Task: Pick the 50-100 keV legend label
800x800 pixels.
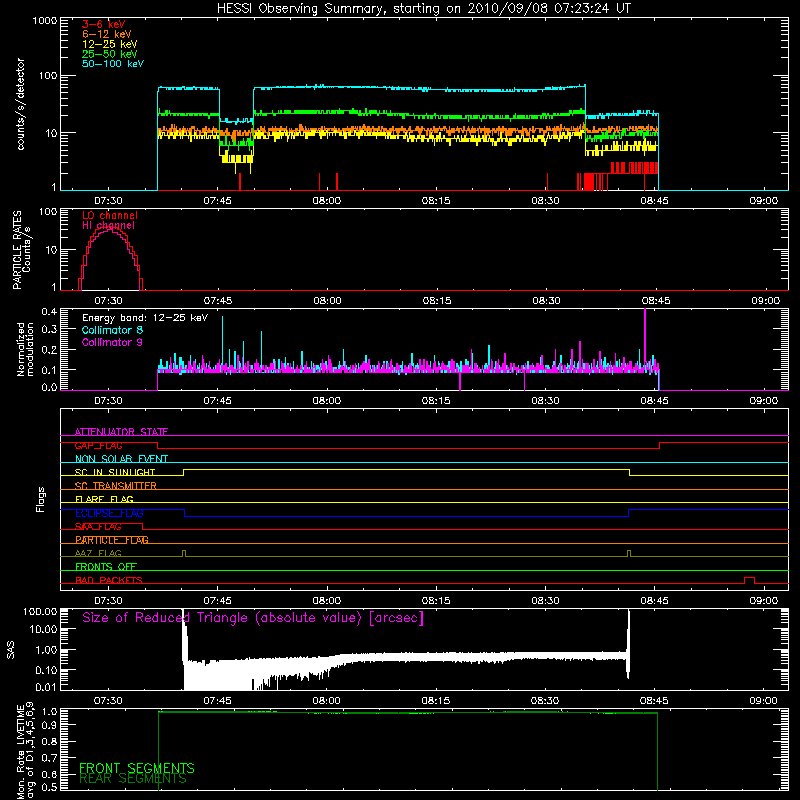Action: [x=113, y=64]
